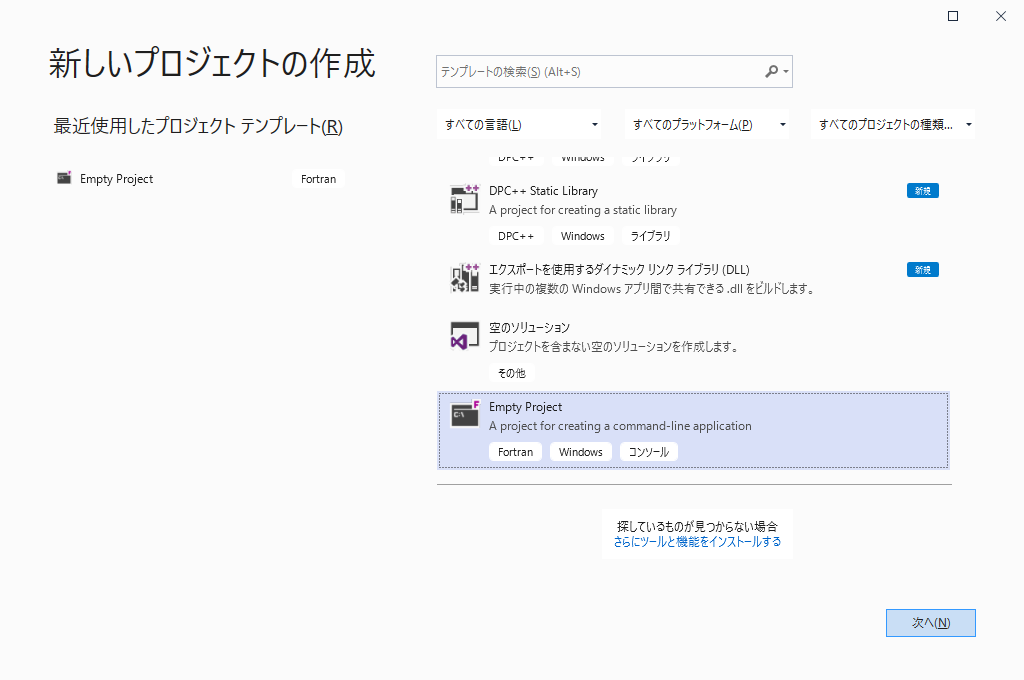
Task: Click the 新規 badge beside DPC++ Static Library
Action: pyautogui.click(x=921, y=190)
